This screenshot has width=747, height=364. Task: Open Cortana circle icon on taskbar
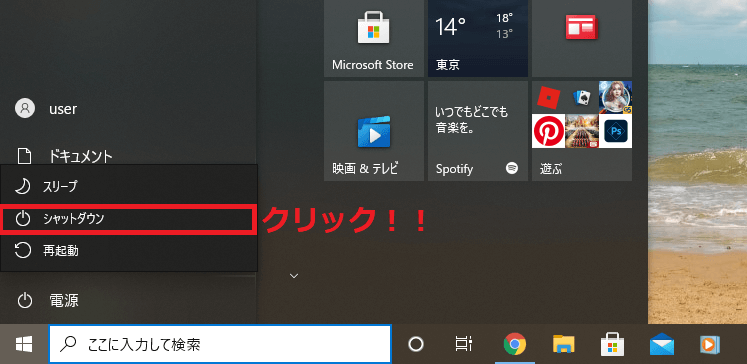point(416,344)
